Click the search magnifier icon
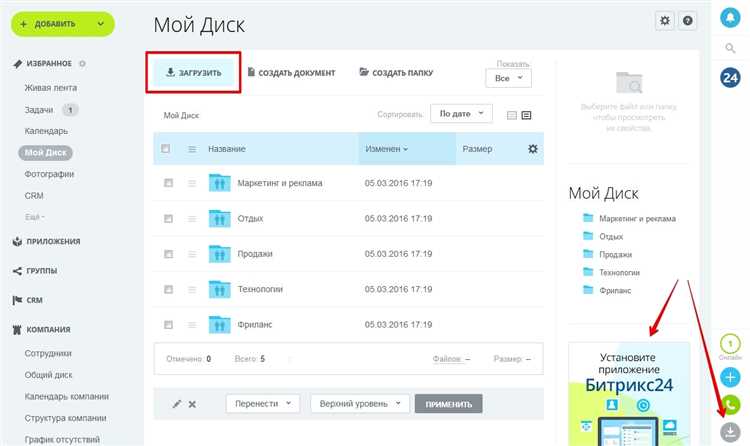 click(730, 48)
